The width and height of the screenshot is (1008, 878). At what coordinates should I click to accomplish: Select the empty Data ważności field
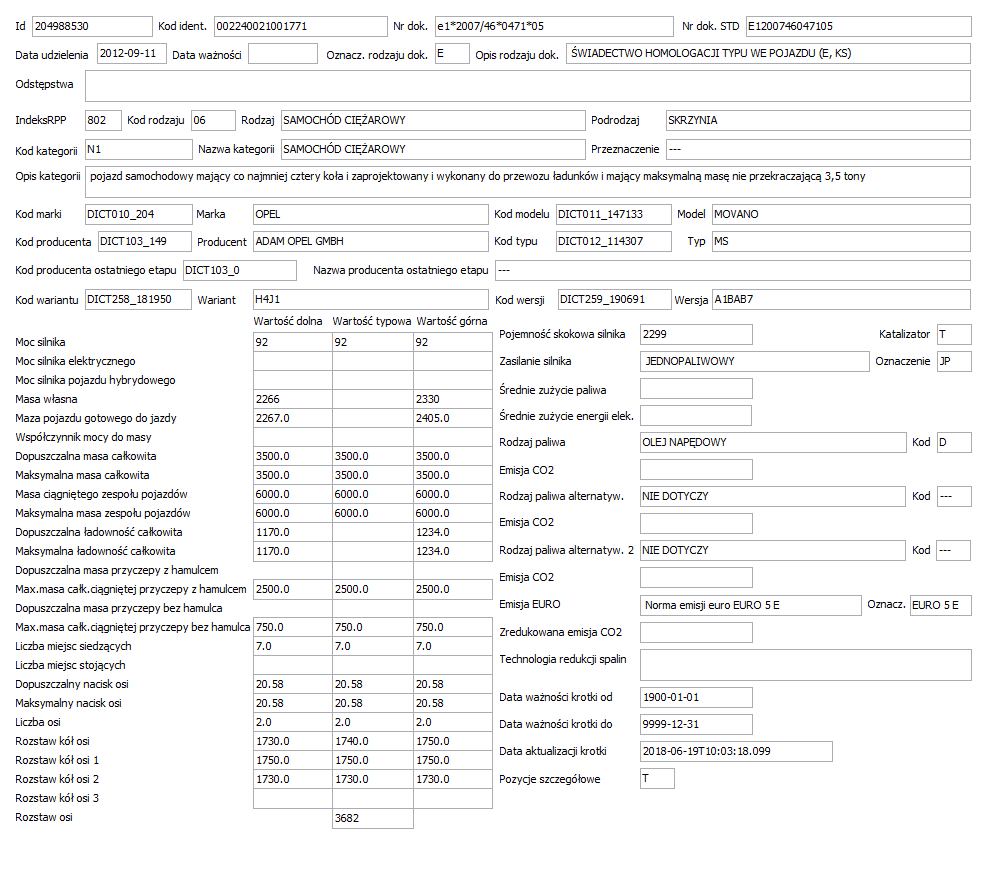(283, 53)
